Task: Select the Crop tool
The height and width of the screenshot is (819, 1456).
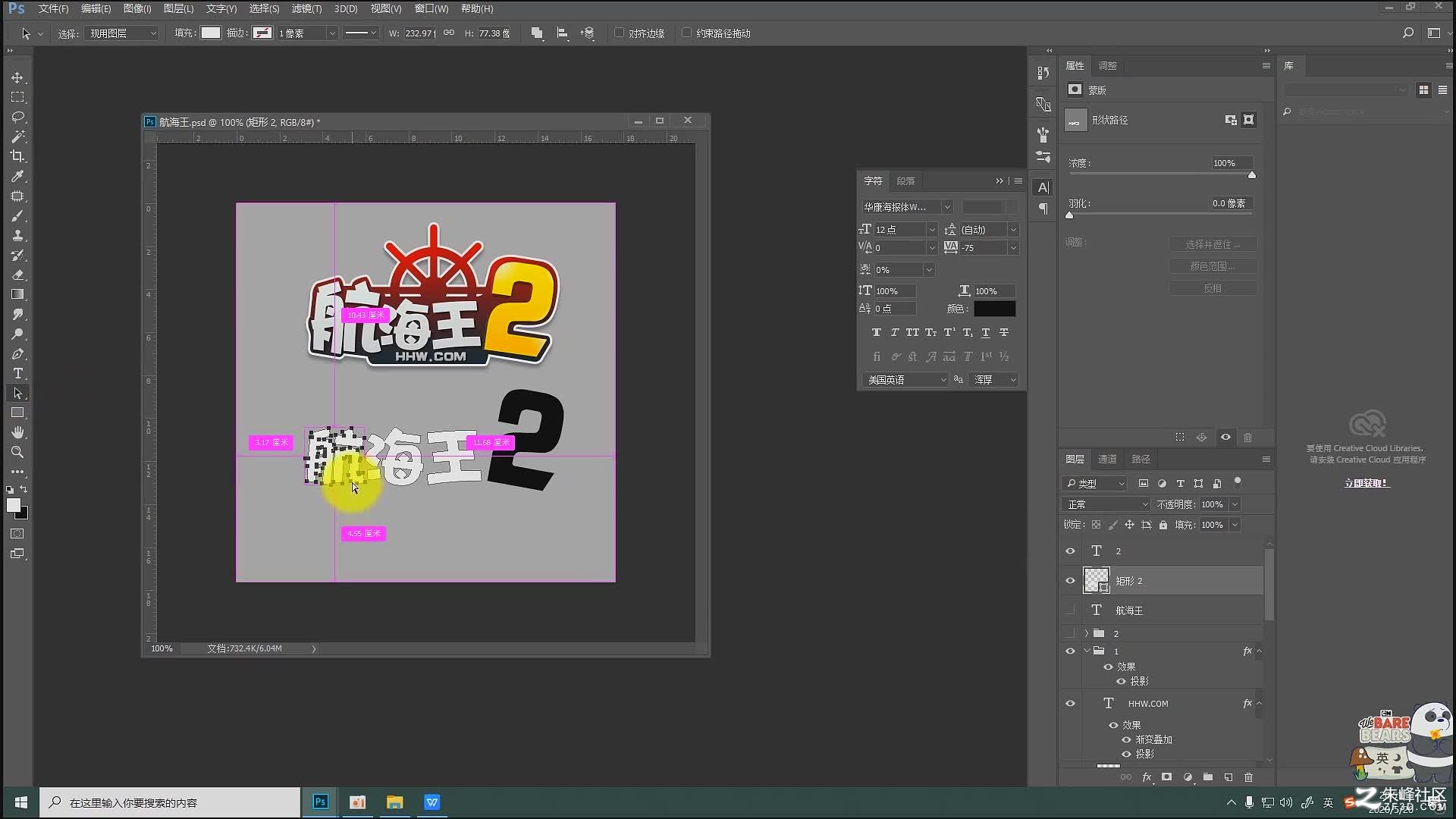Action: (x=17, y=157)
